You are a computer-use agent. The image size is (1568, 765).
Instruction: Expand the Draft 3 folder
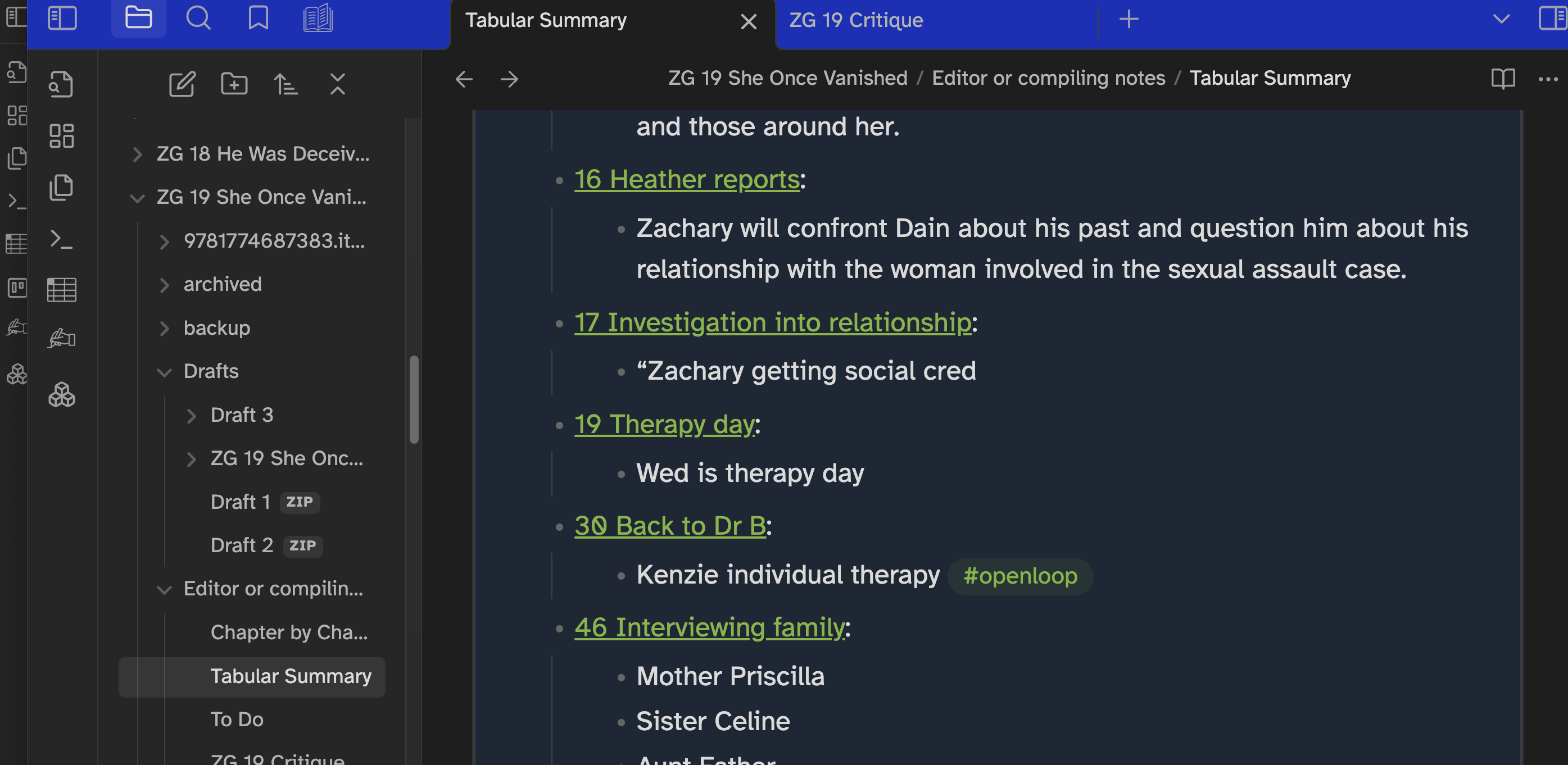tap(191, 416)
